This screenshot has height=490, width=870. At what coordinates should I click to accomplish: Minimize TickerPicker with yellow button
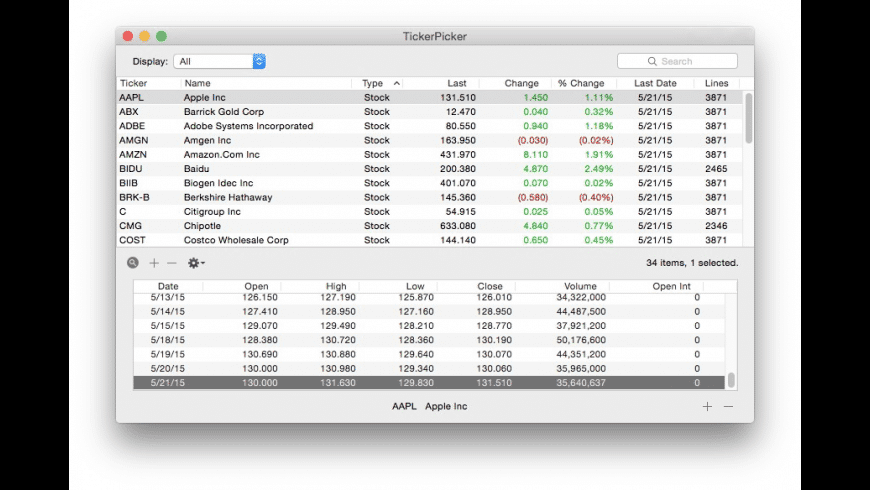pos(144,36)
